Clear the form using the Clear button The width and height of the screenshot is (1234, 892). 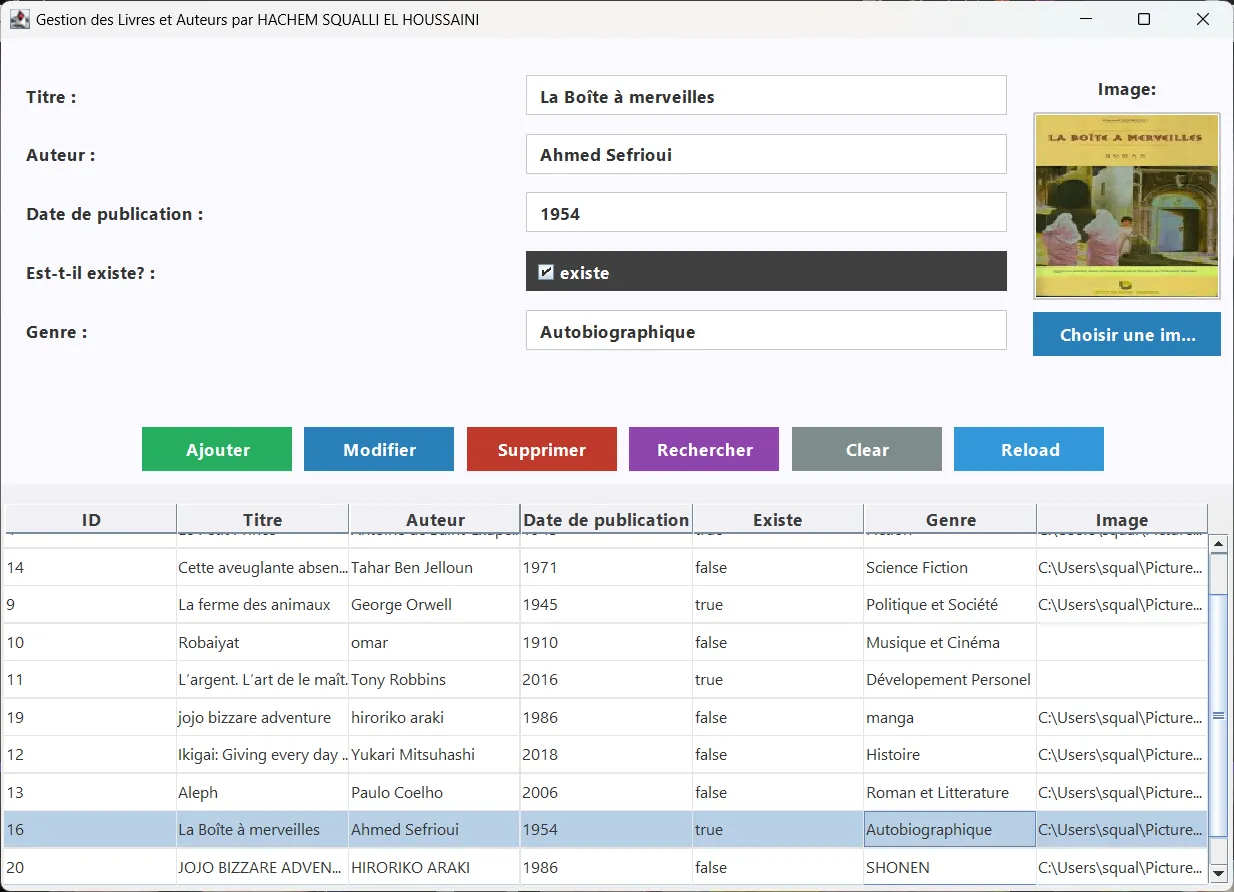(x=866, y=449)
